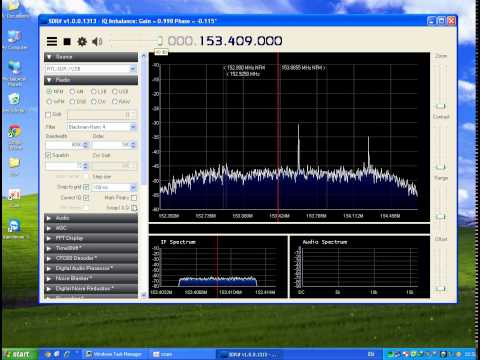
Task: Open the Blackman-Harris filter type dropdown
Action: tap(133, 127)
